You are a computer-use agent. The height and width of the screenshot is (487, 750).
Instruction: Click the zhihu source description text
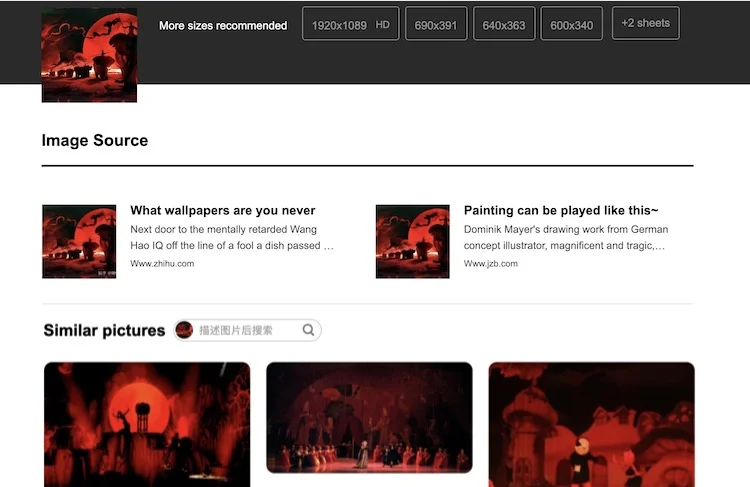click(x=232, y=237)
